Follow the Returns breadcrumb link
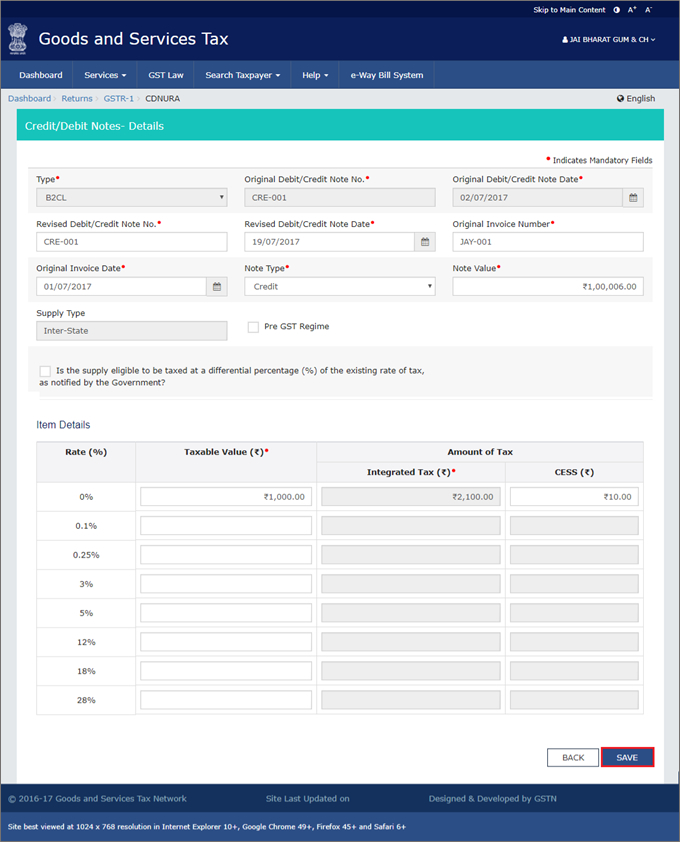The width and height of the screenshot is (680, 842). pyautogui.click(x=77, y=98)
